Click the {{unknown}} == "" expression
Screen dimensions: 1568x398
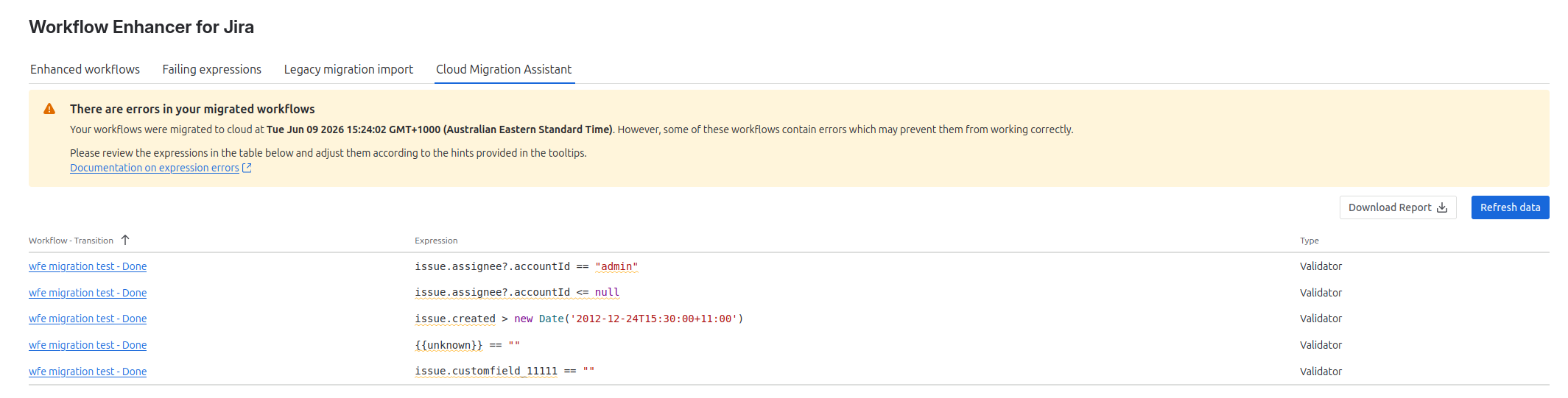coord(467,345)
